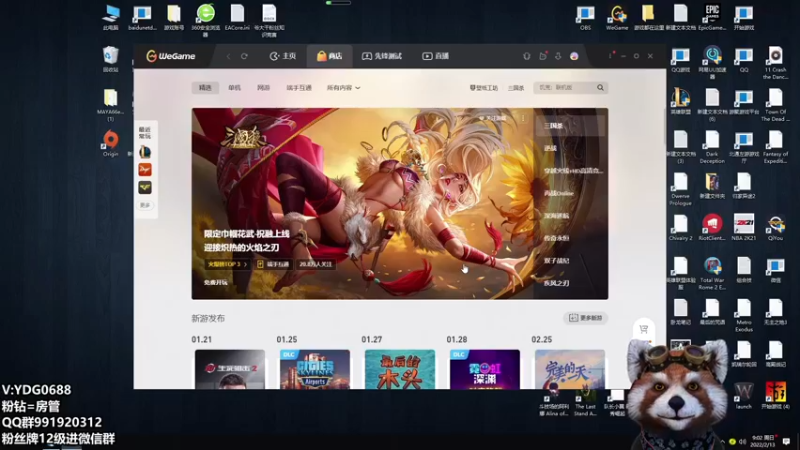Switch to the 商店 store tab
The image size is (800, 450).
coord(330,56)
